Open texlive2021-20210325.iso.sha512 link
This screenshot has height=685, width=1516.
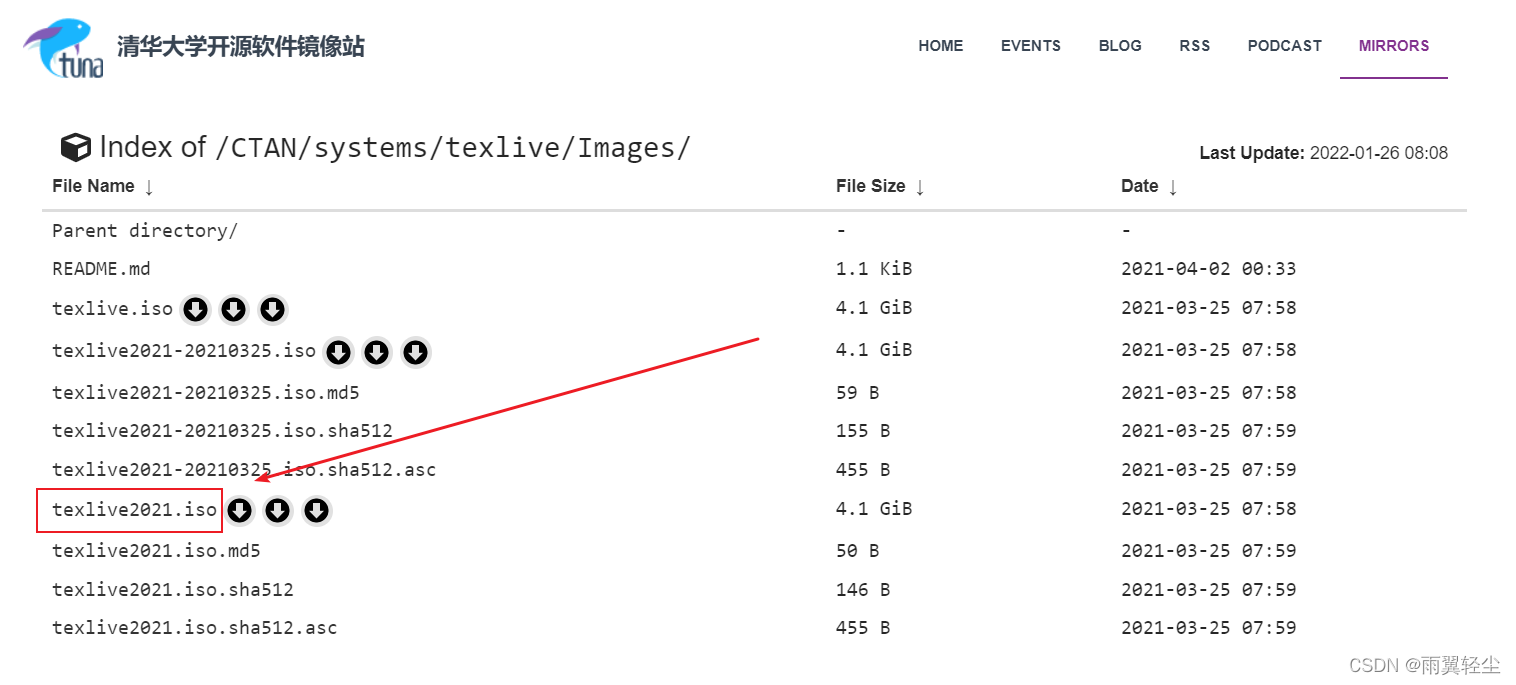pos(222,431)
